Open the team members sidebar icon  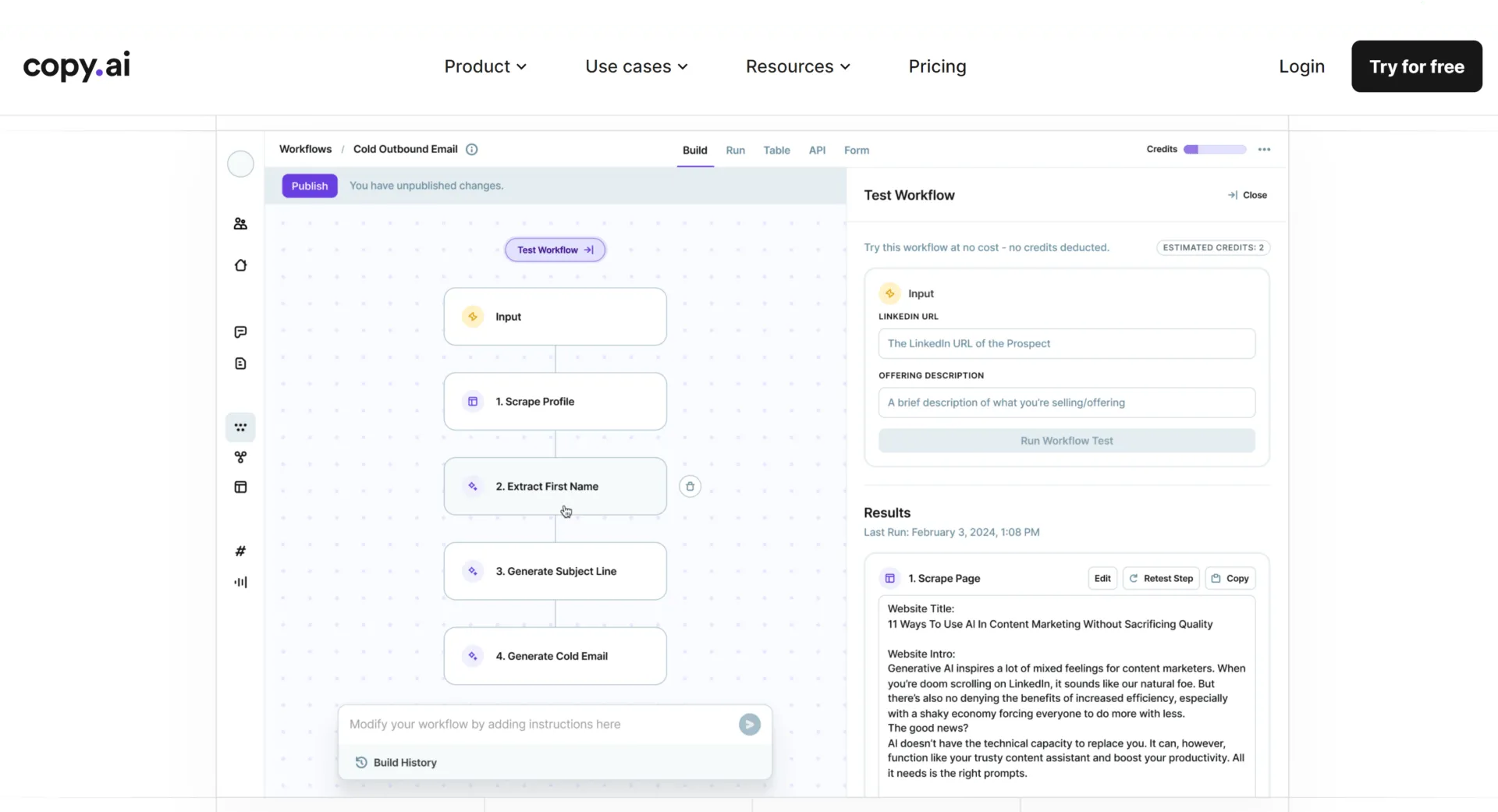pos(240,224)
